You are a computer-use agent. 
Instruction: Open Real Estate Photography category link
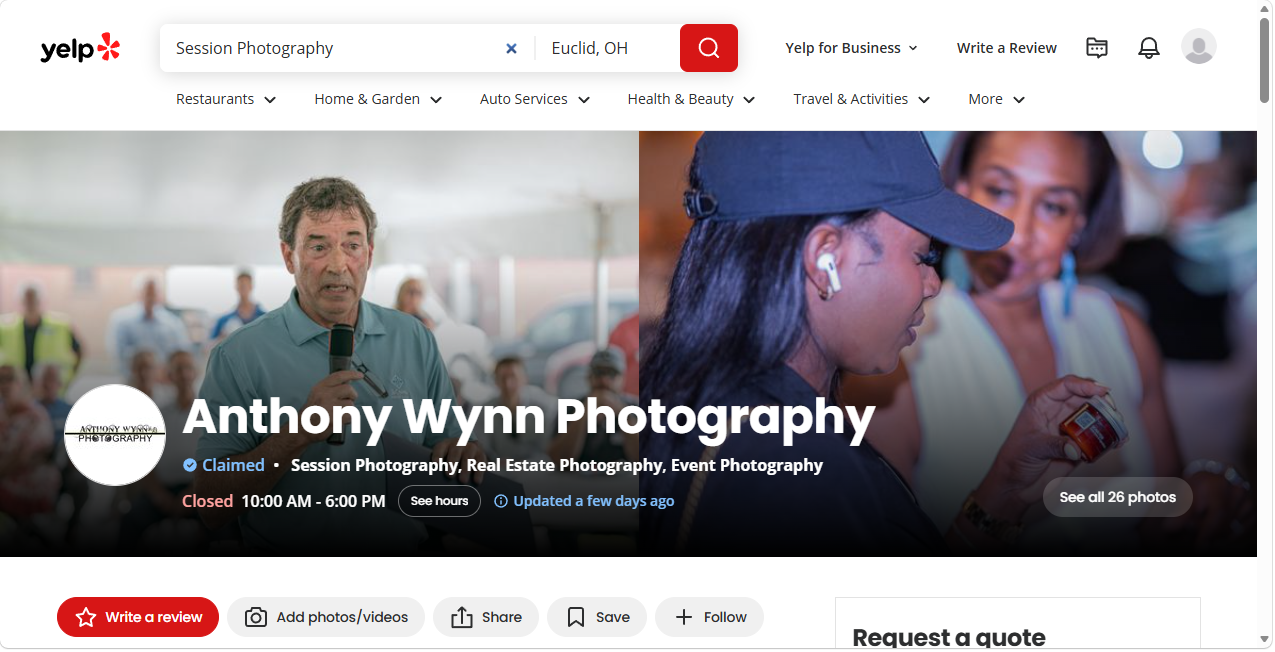pos(565,465)
